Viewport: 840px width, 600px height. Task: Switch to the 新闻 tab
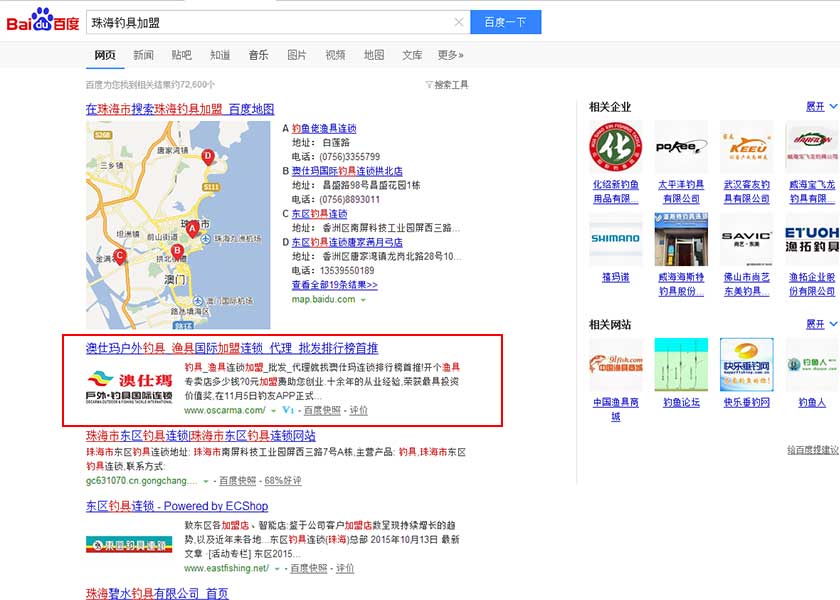[x=144, y=55]
